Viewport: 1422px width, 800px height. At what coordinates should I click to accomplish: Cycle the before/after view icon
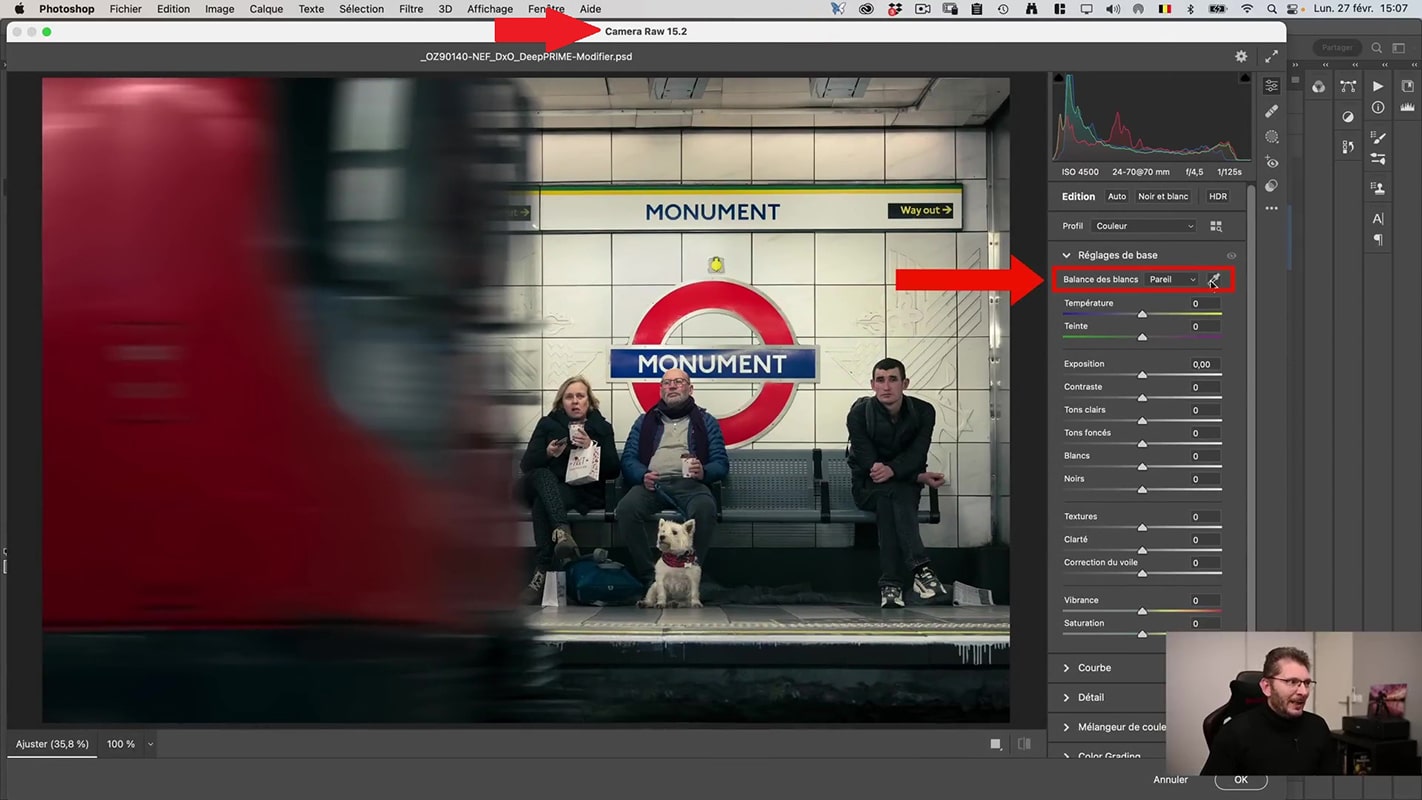tap(1024, 744)
